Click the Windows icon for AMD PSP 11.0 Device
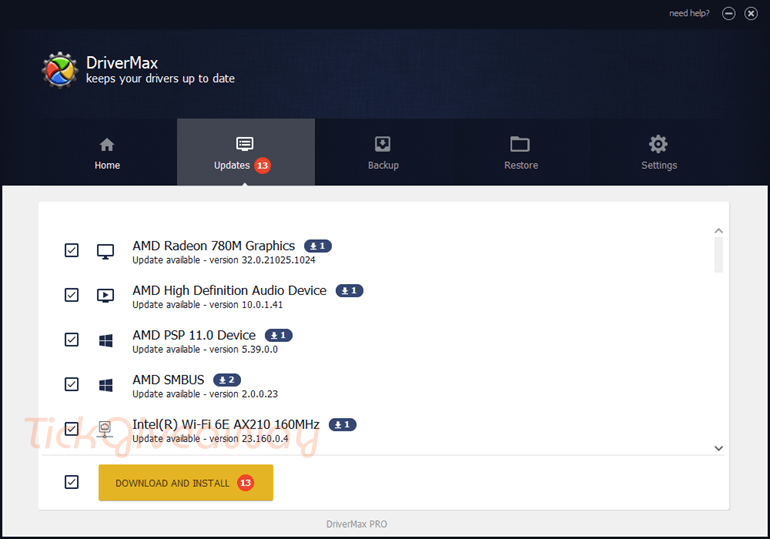Image resolution: width=770 pixels, height=539 pixels. pyautogui.click(x=106, y=340)
